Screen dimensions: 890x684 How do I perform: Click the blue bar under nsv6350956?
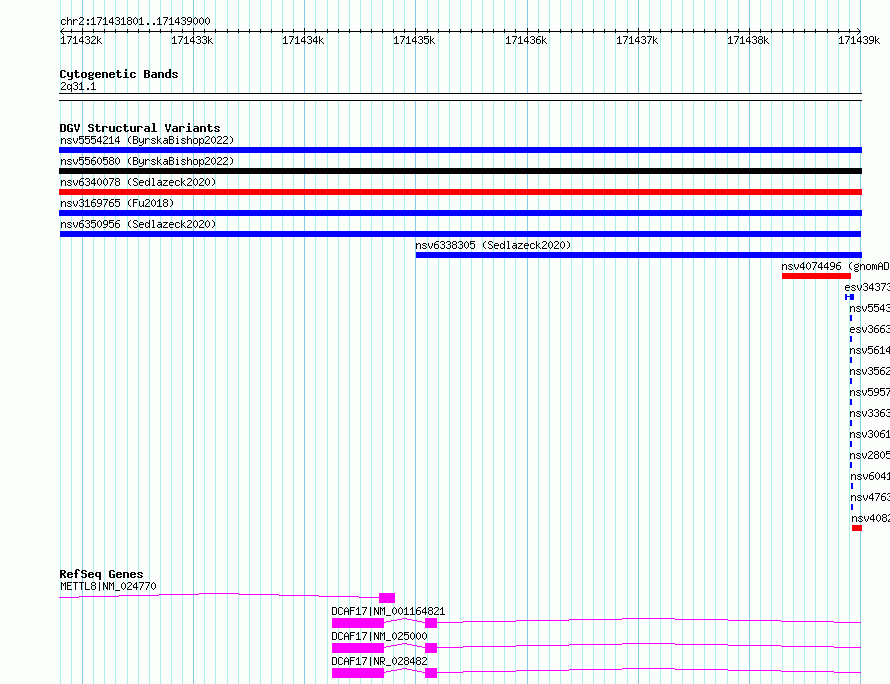(x=460, y=234)
